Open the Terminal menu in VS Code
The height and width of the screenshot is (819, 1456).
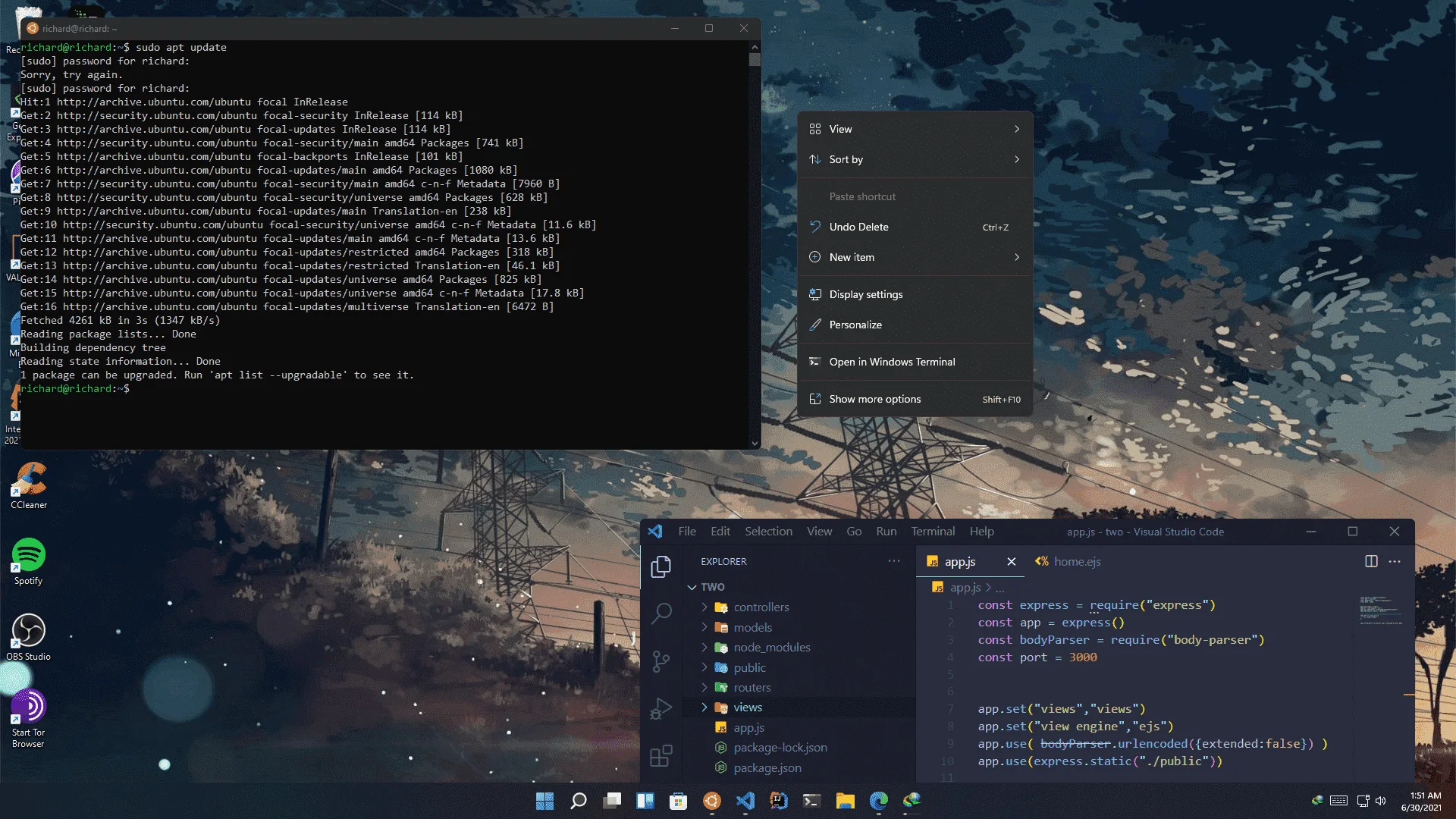933,532
